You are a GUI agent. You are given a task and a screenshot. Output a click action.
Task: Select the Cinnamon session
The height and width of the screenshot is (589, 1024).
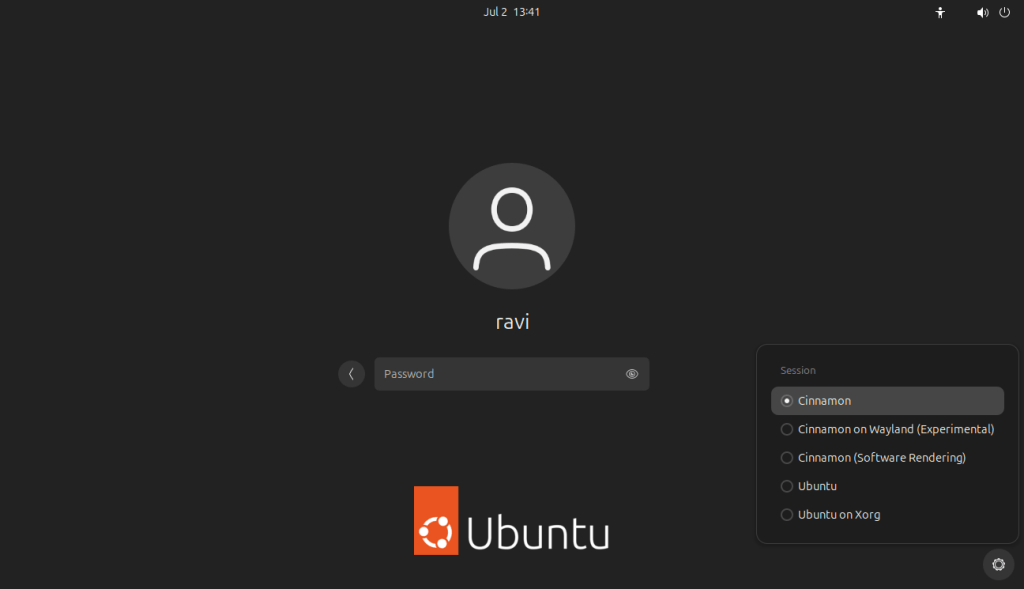887,401
